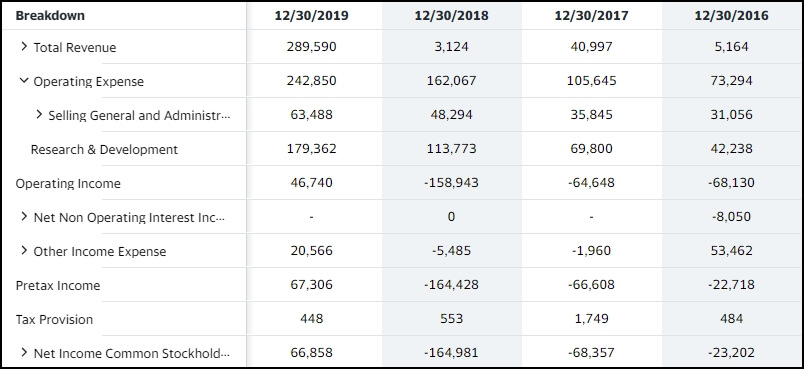Viewport: 804px width, 369px height.
Task: Expand Net Income Common Stockholders row
Action: [24, 352]
